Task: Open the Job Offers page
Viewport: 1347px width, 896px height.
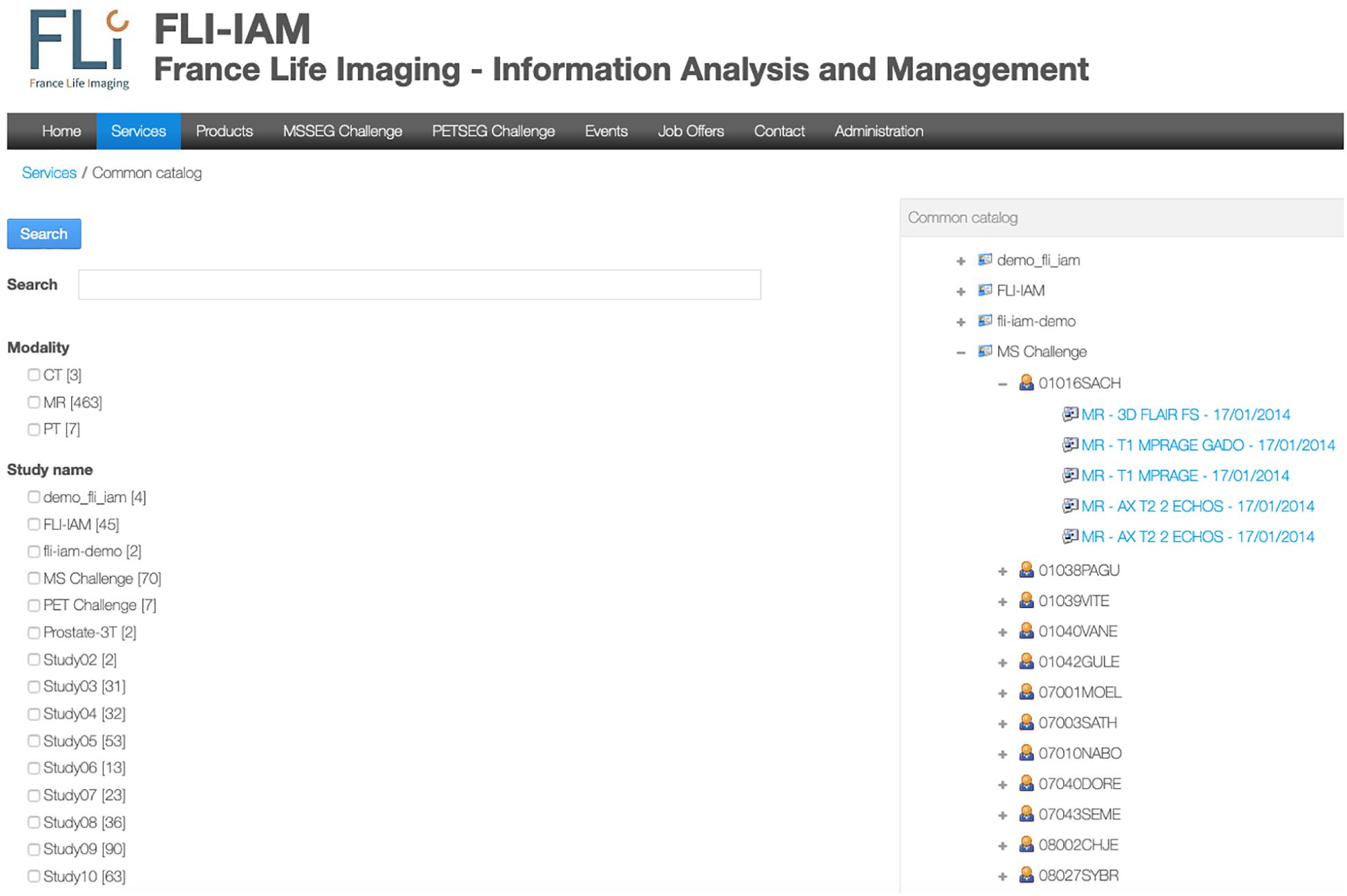Action: pos(691,131)
